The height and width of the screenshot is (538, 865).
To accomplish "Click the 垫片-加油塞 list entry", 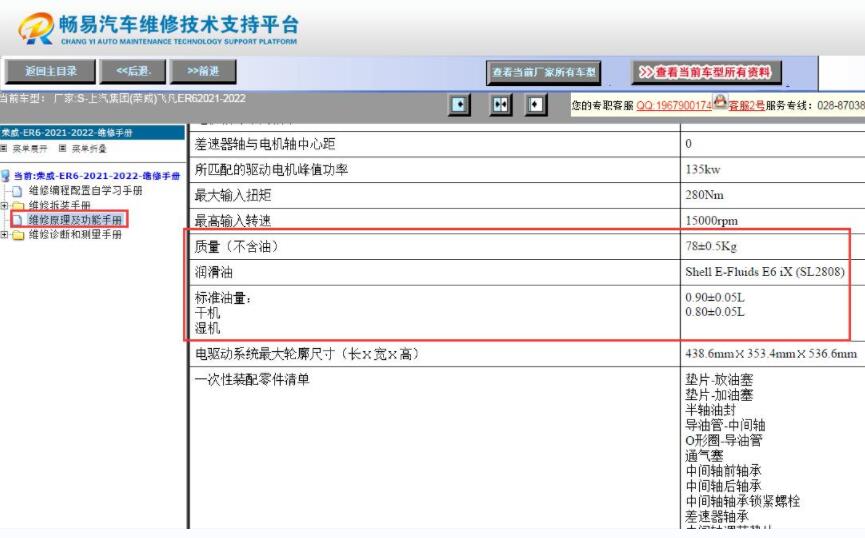I will coord(719,395).
